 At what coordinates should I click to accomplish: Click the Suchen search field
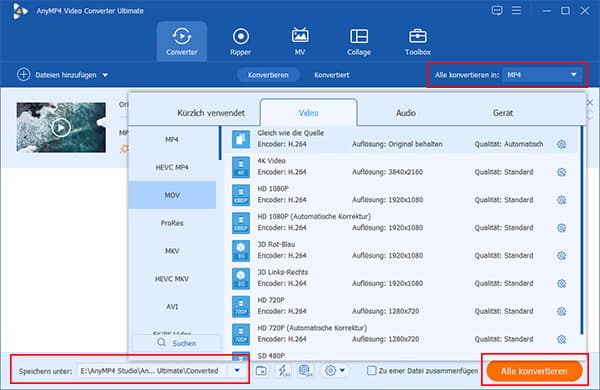[x=176, y=343]
